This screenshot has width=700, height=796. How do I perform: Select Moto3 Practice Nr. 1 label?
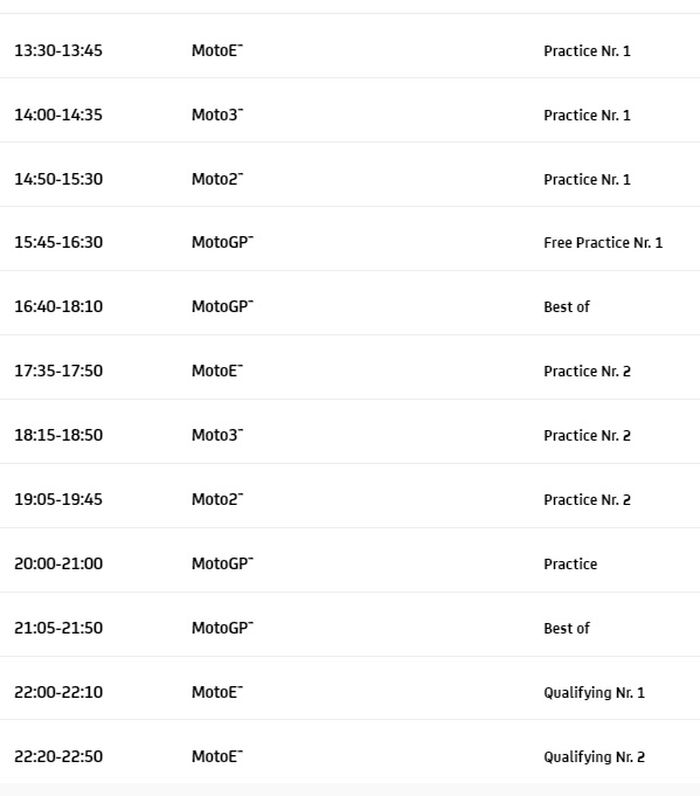(x=587, y=115)
